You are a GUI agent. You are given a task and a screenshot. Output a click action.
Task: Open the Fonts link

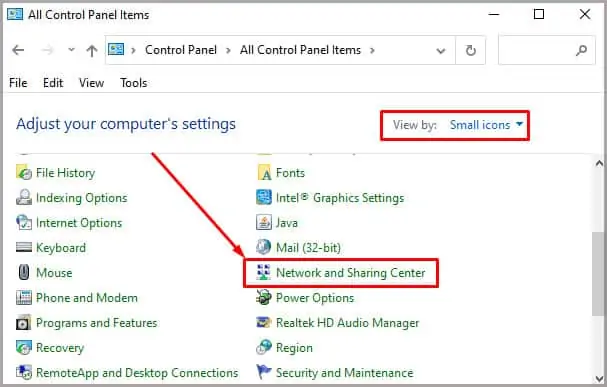290,173
